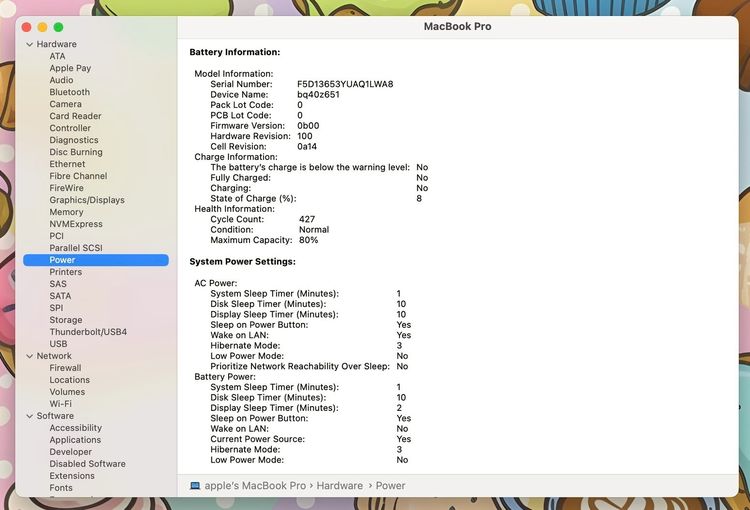The image size is (750, 510).
Task: Minimize window with yellow button
Action: pyautogui.click(x=43, y=27)
